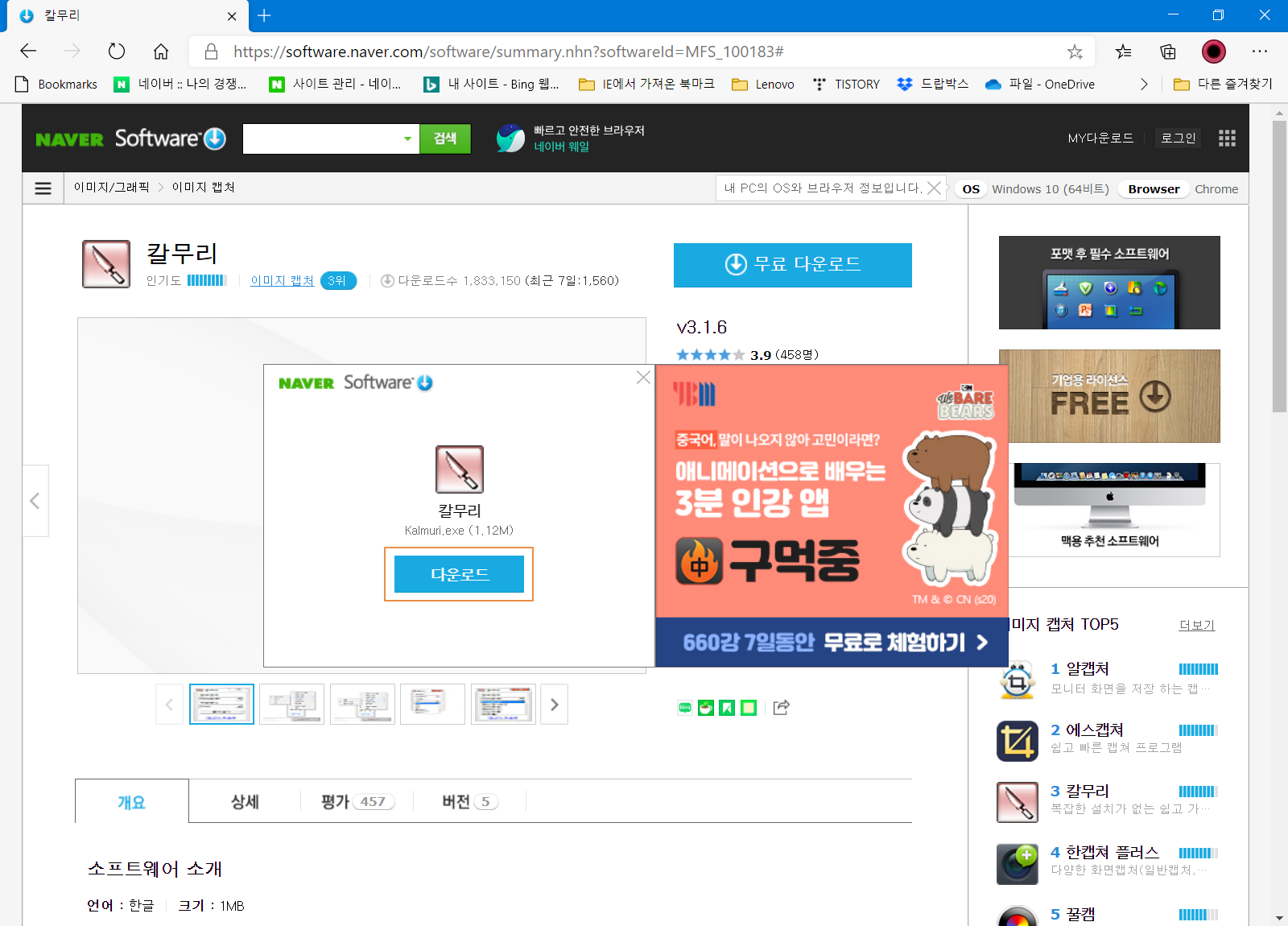1288x926 pixels.
Task: Expand more bookmarks bar chevron
Action: [x=1144, y=84]
